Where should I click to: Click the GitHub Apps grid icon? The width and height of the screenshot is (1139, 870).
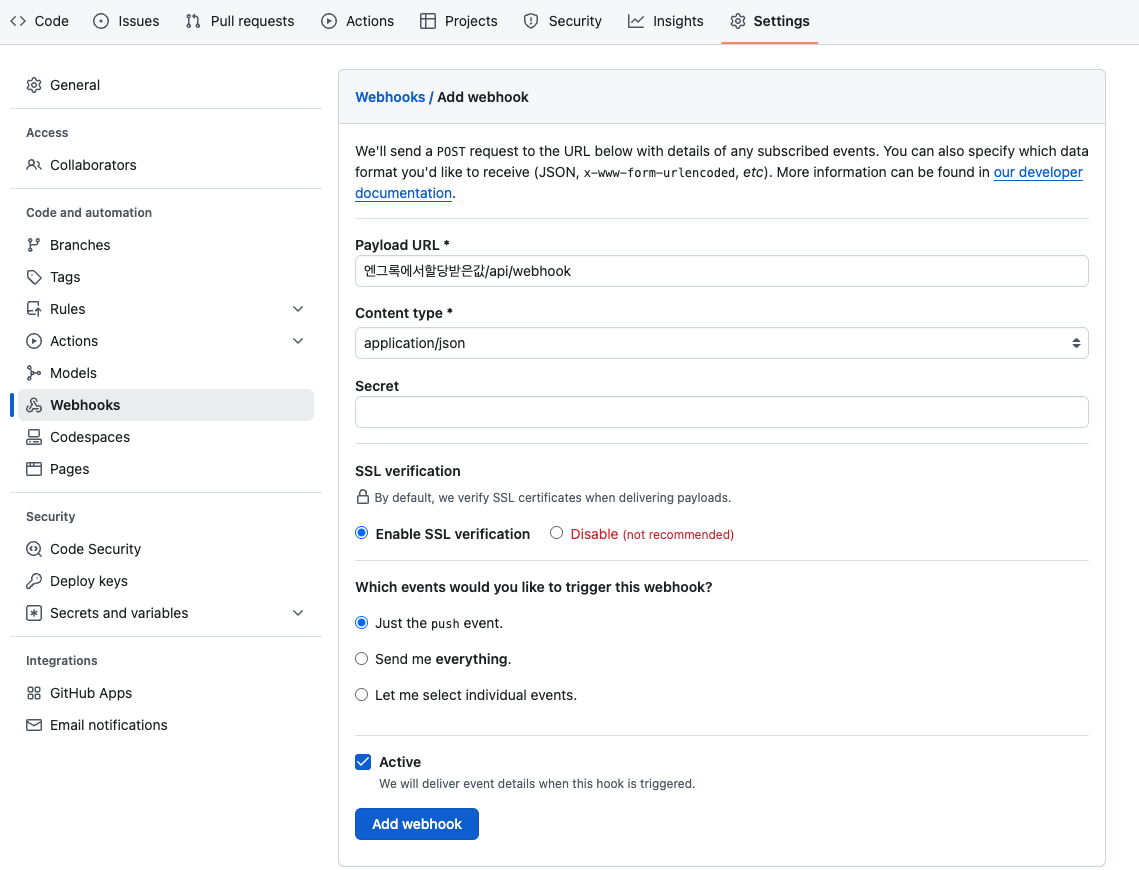coord(34,693)
